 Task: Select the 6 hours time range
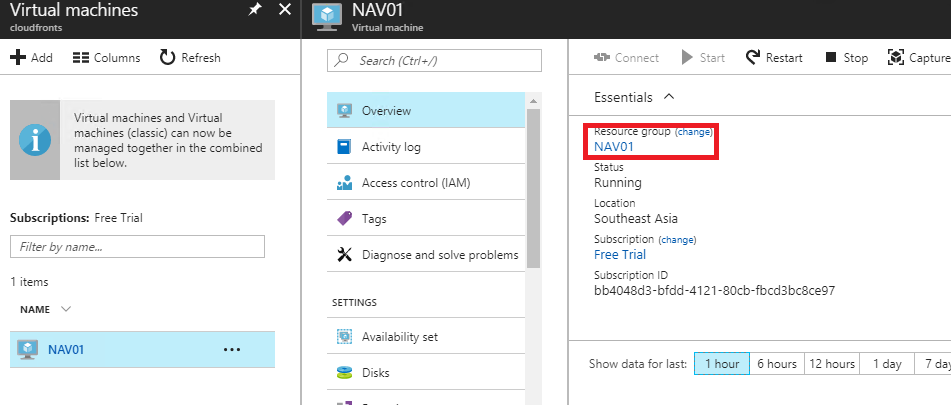pos(776,364)
